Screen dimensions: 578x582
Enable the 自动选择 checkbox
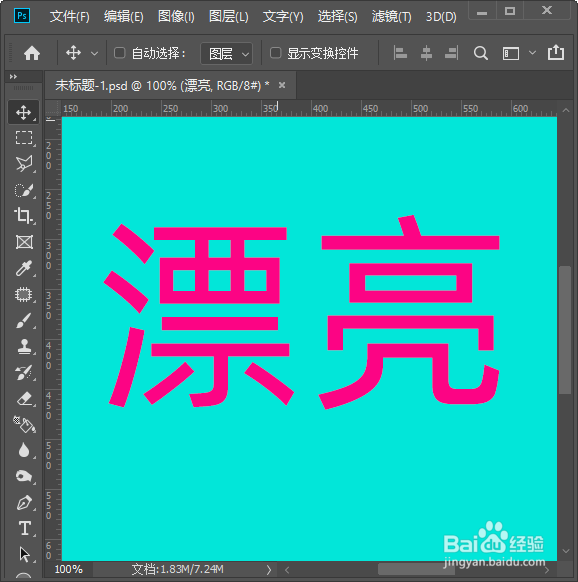(120, 53)
